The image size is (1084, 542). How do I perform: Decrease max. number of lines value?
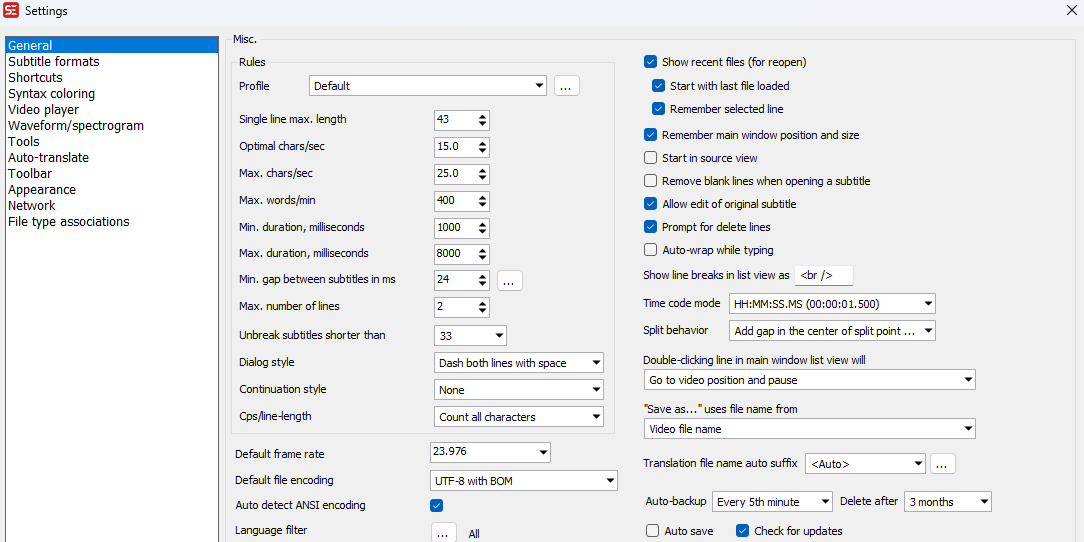point(483,312)
